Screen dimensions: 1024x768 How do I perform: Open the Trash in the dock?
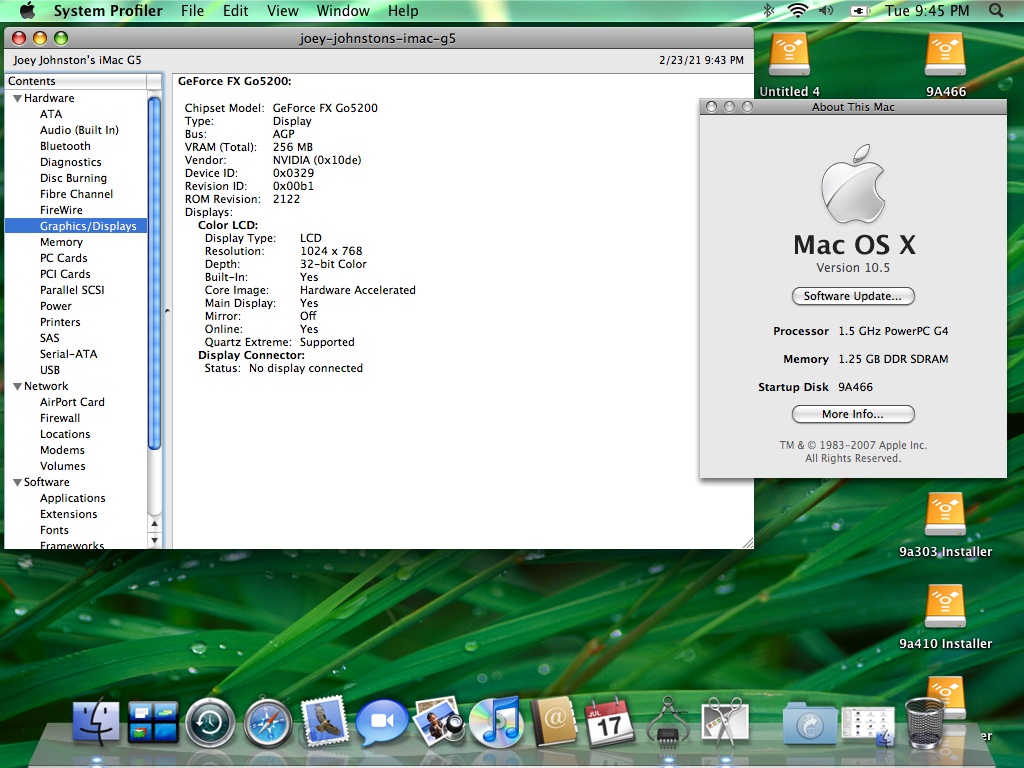coord(925,721)
